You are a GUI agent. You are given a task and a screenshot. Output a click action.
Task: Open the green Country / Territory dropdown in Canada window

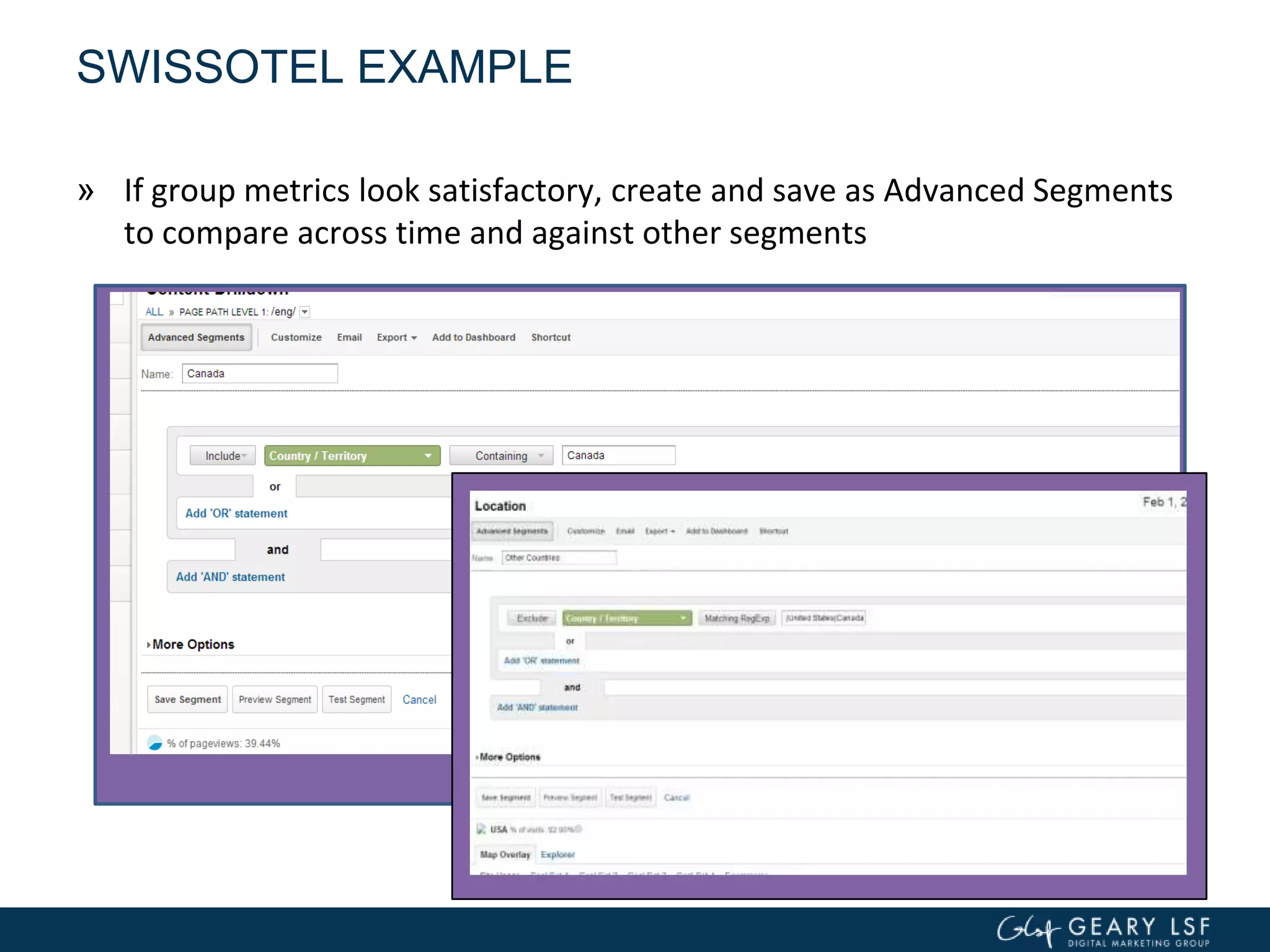tap(352, 456)
